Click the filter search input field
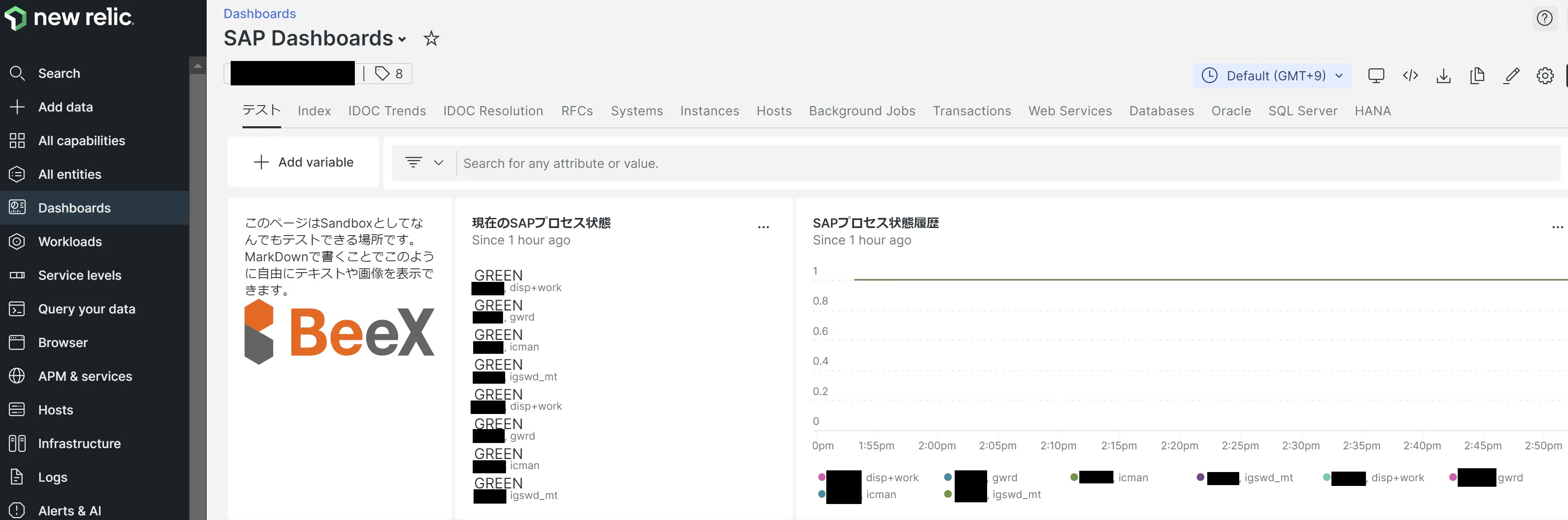This screenshot has width=1568, height=520. click(1007, 163)
